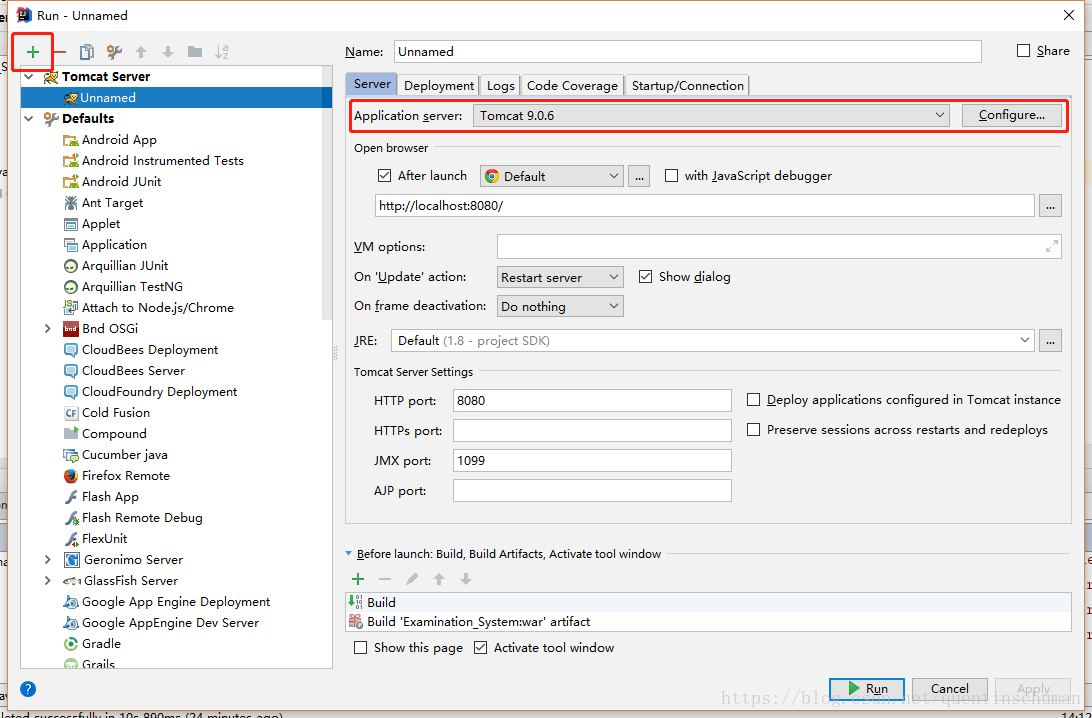Uncheck After launch checkbox
This screenshot has height=718, width=1092.
point(384,175)
